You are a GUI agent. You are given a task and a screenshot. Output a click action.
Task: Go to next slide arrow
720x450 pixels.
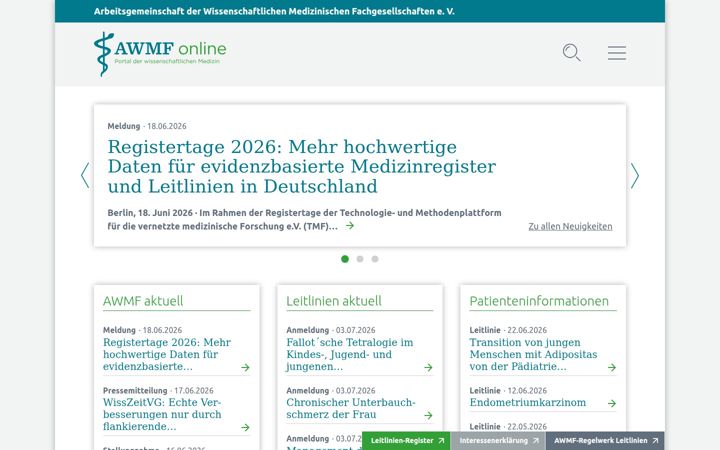click(635, 175)
